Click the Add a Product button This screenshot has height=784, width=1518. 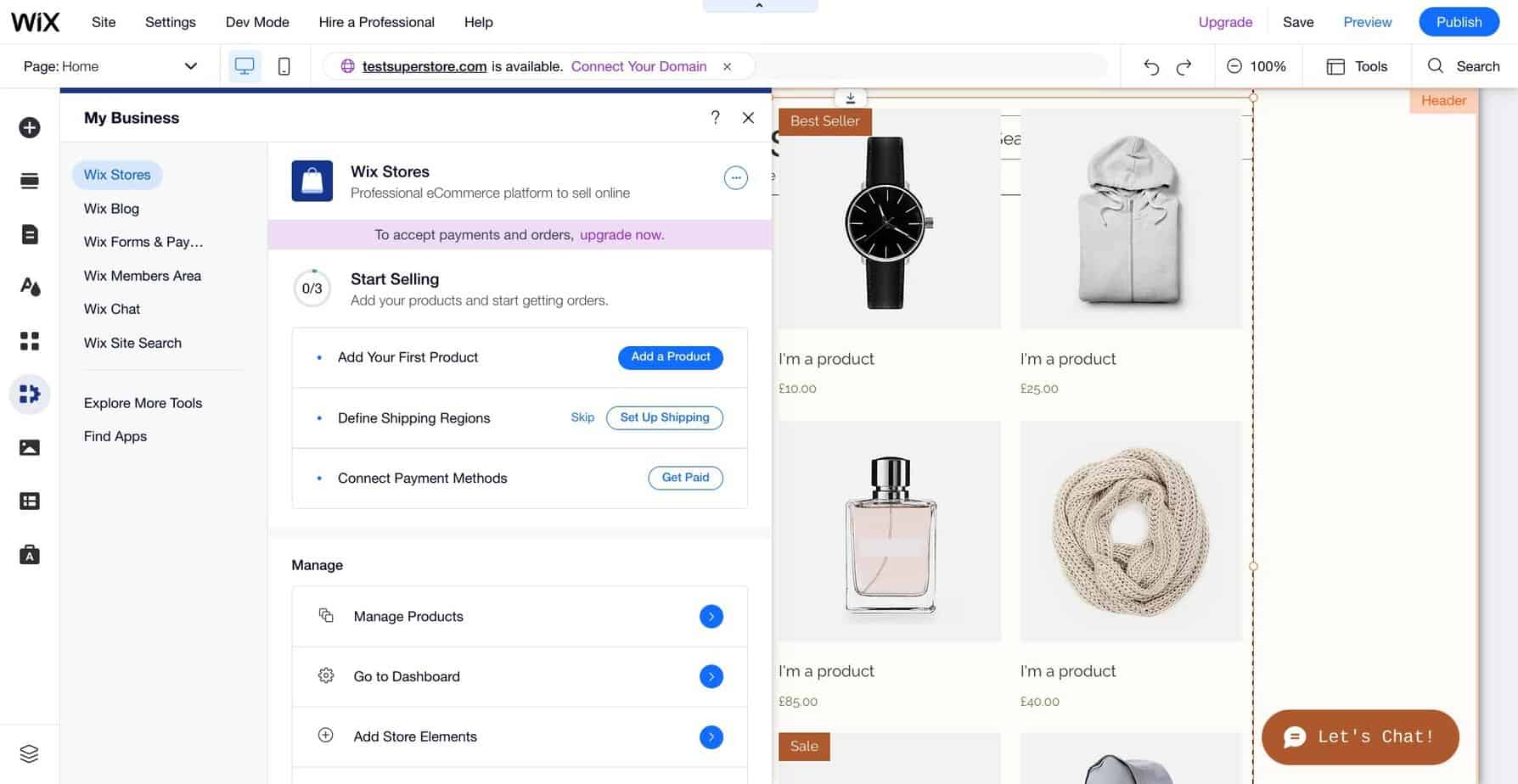click(x=671, y=357)
